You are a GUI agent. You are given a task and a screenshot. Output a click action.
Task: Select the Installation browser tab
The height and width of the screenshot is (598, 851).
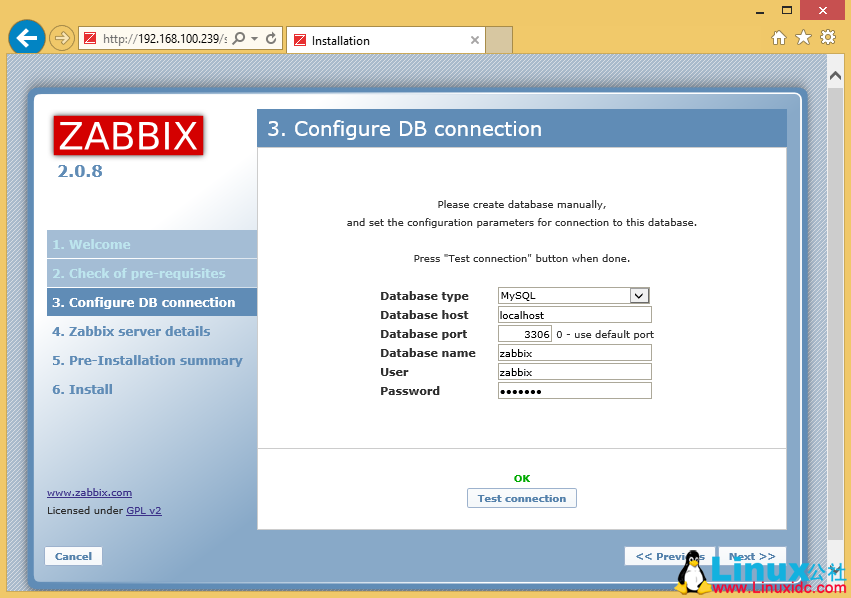[370, 41]
